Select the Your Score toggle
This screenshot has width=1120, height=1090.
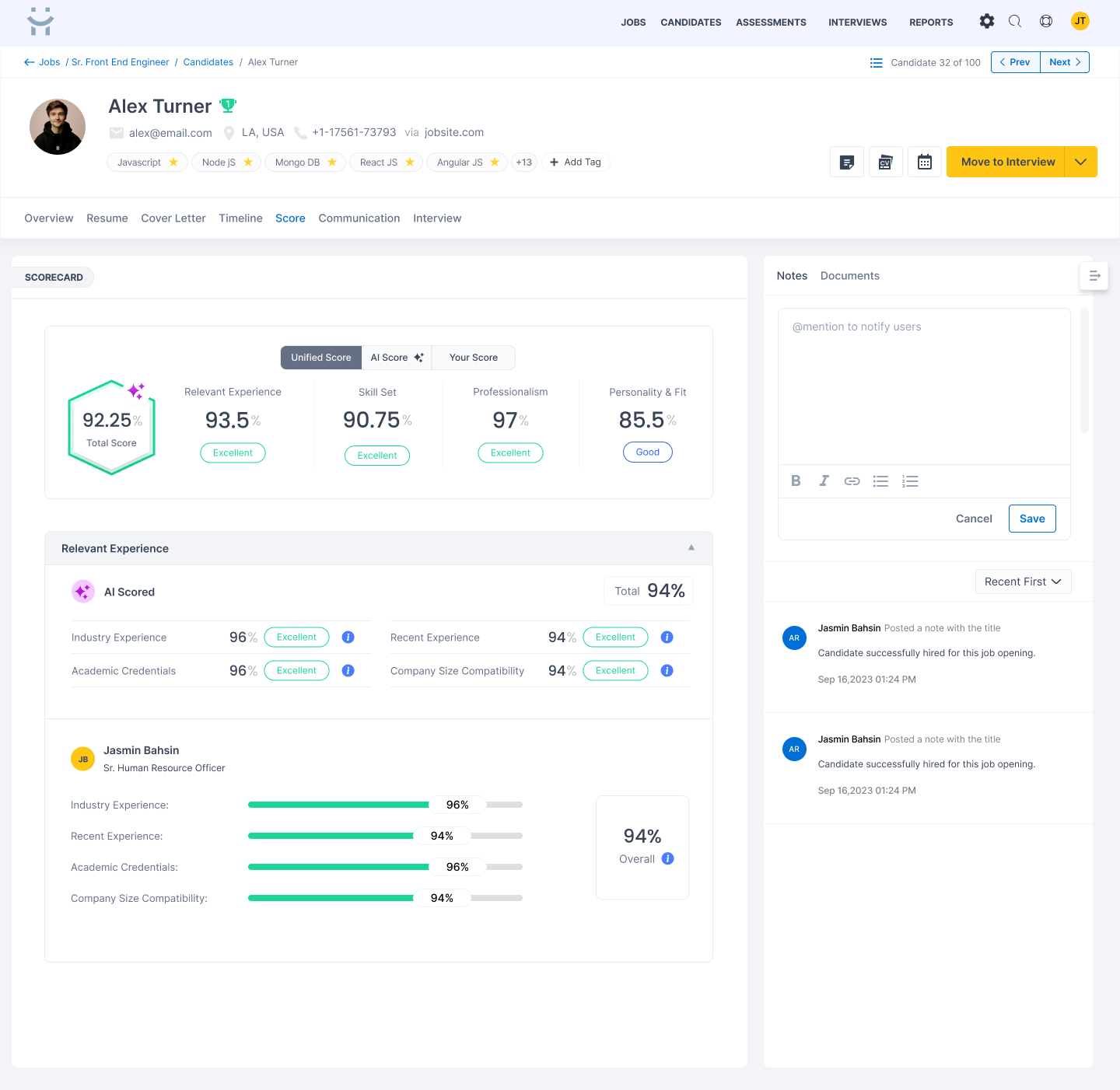point(473,358)
